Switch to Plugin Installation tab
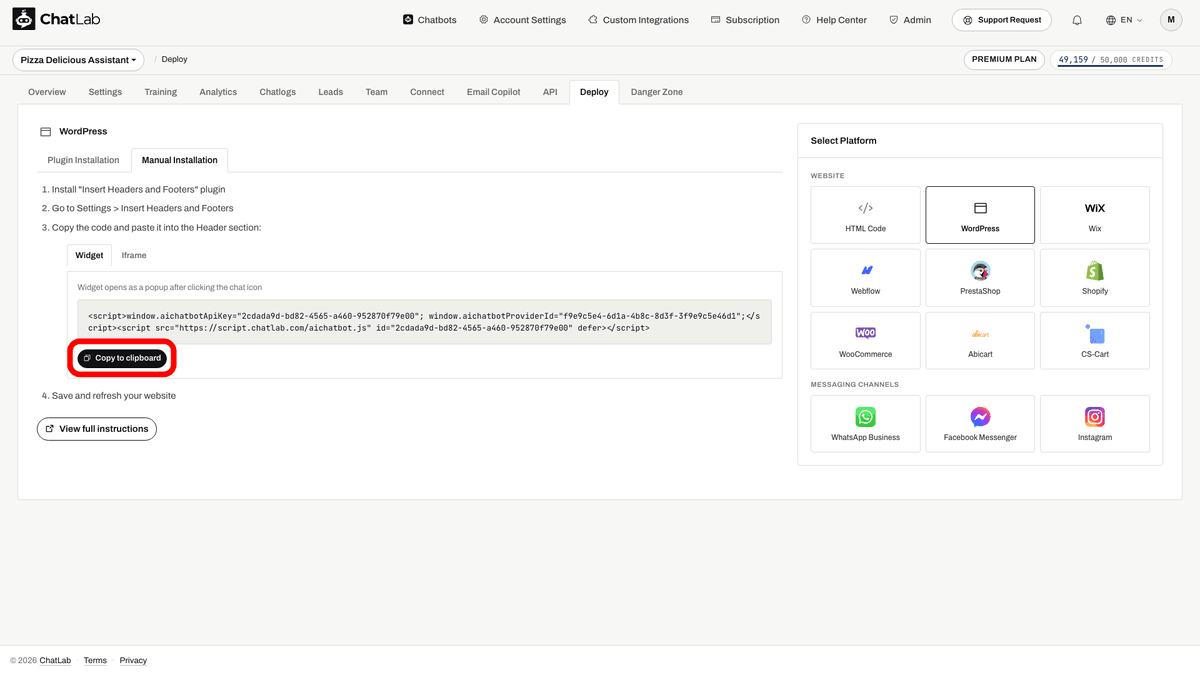Image resolution: width=1200 pixels, height=675 pixels. tap(83, 160)
